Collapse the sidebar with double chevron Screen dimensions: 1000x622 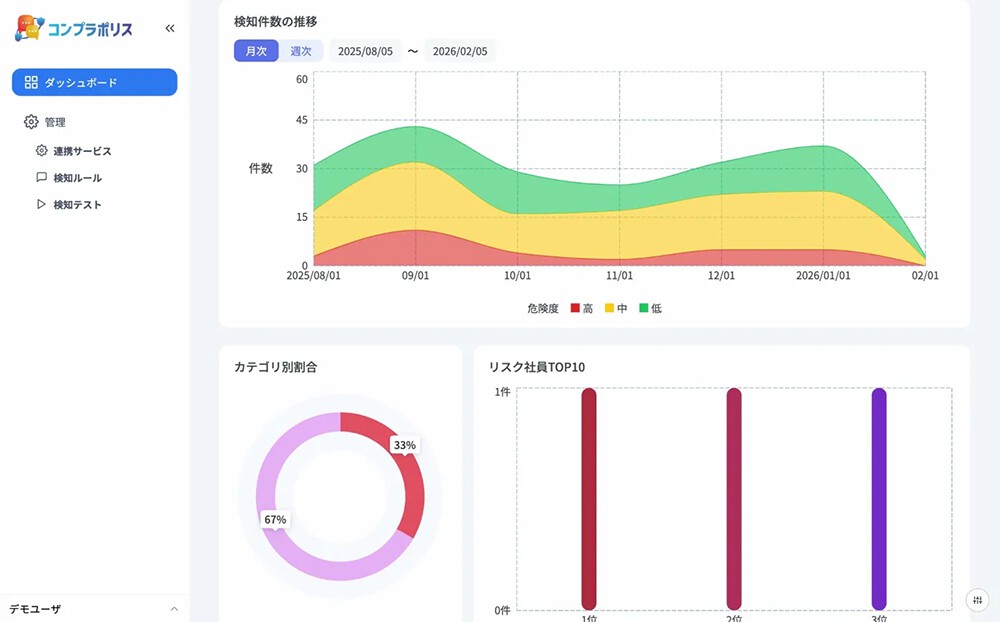click(170, 29)
